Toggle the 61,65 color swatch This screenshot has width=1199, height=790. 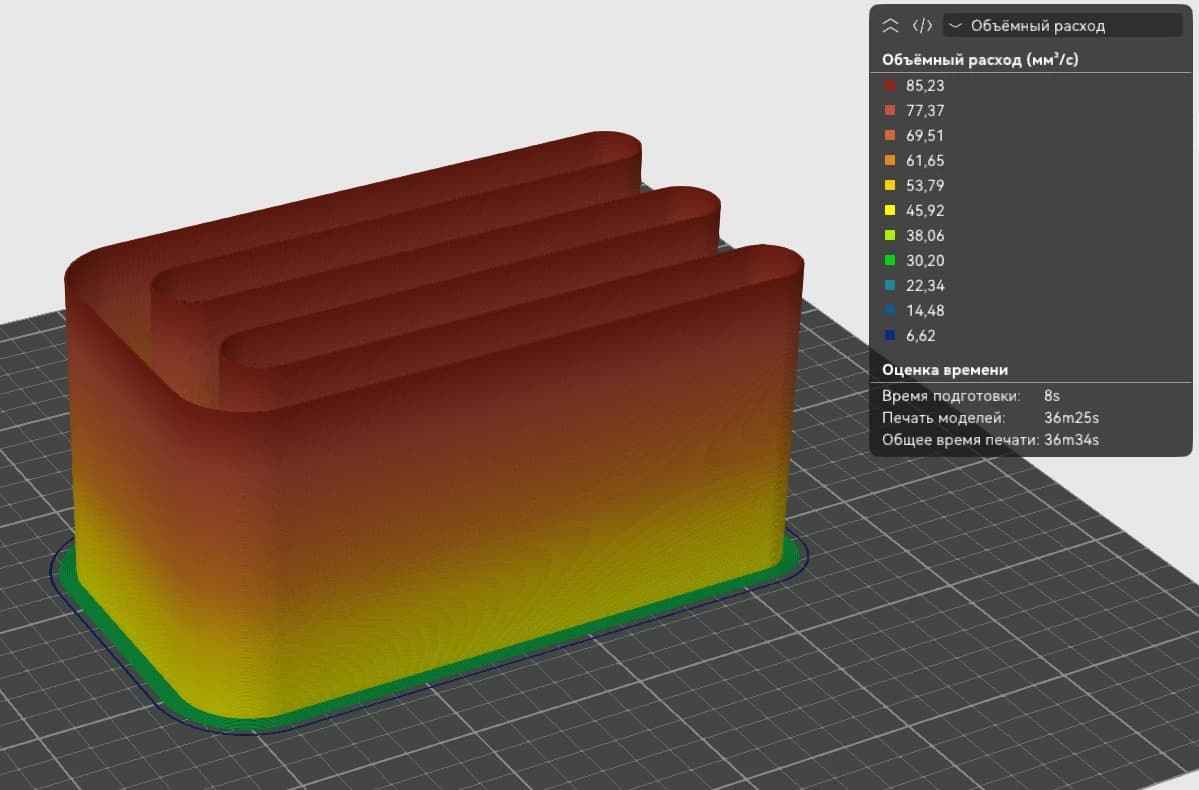point(890,161)
